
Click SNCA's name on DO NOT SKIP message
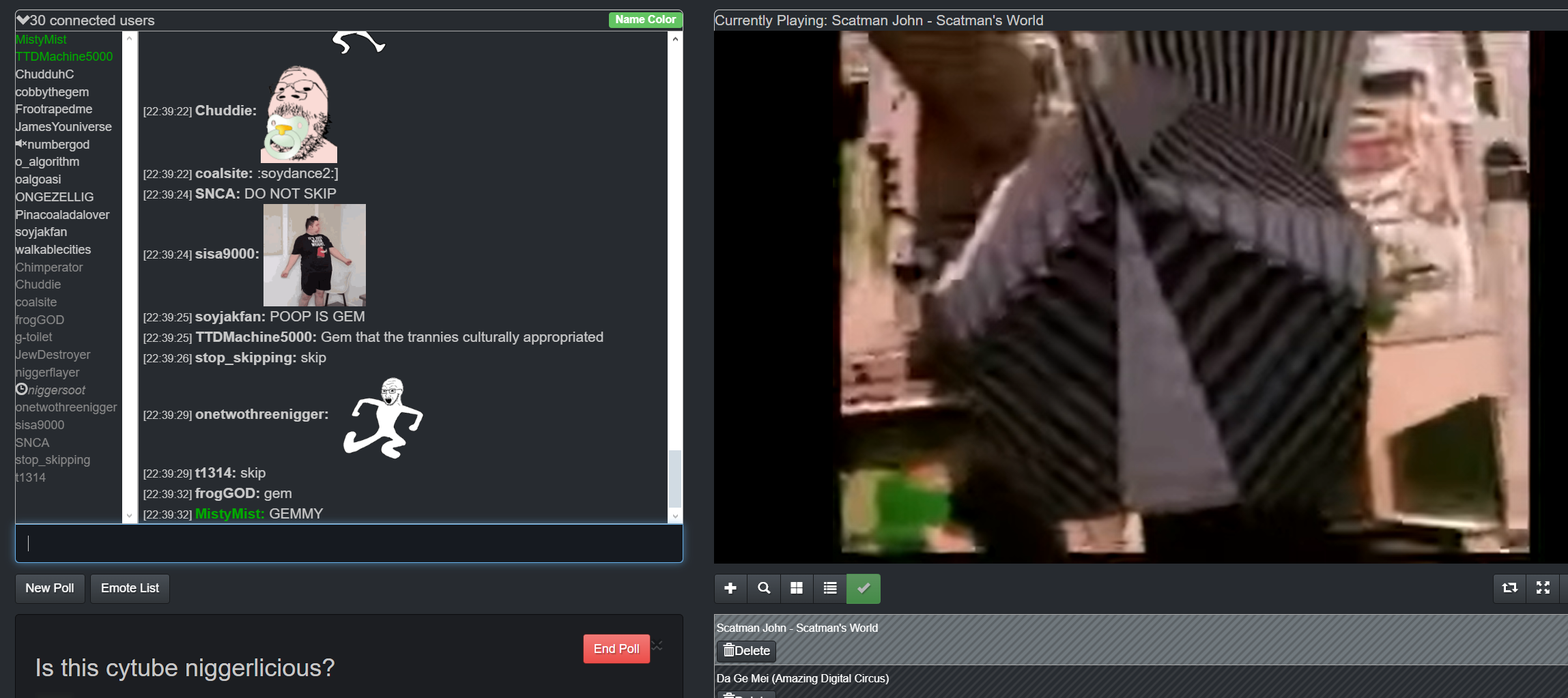[x=217, y=194]
